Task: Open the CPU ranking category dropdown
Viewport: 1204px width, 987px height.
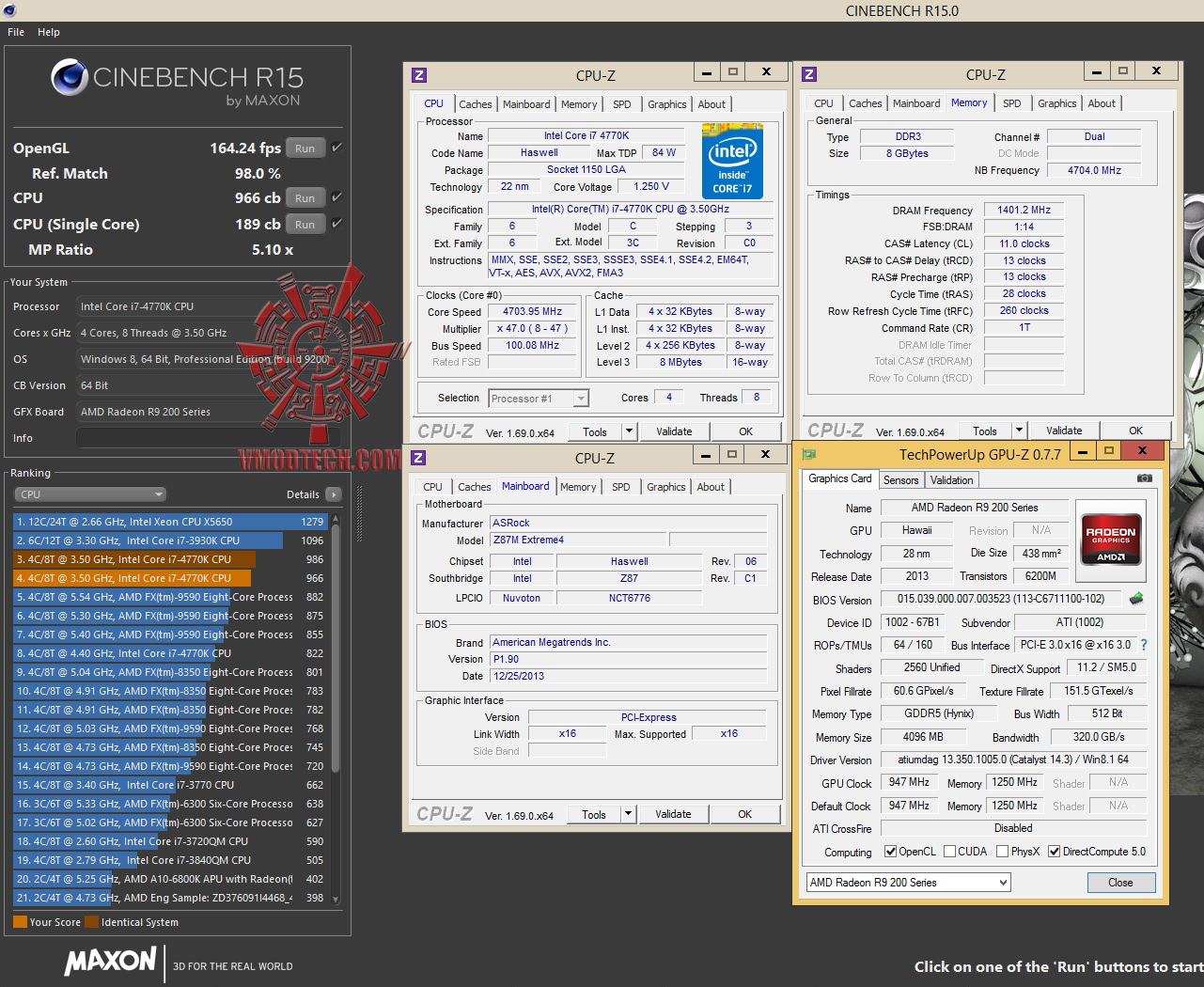Action: pos(90,494)
